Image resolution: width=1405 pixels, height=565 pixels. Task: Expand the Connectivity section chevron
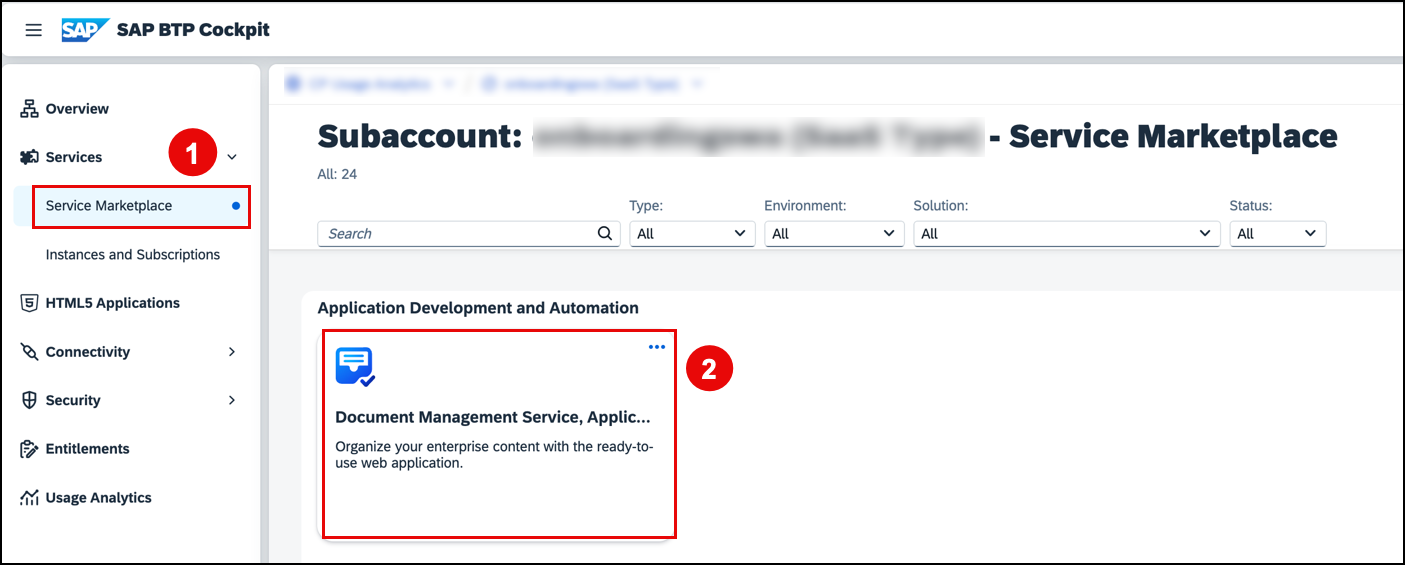click(x=232, y=352)
